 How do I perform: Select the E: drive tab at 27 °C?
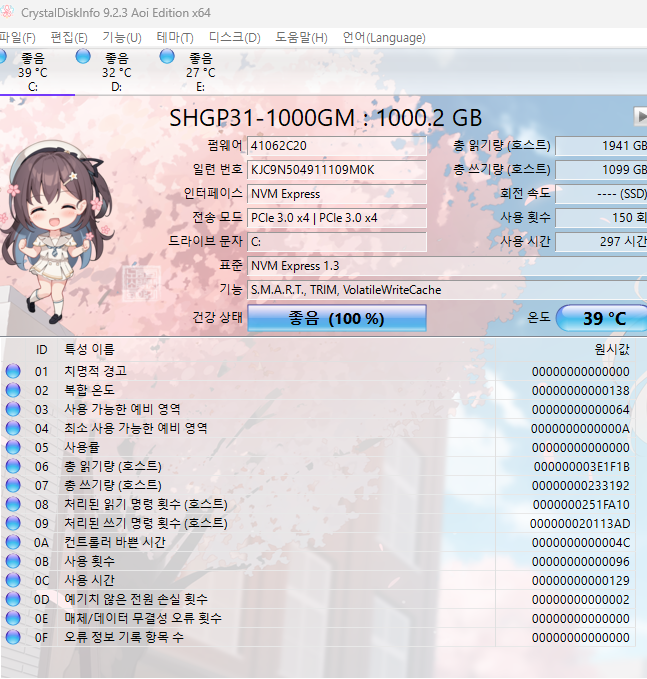[x=201, y=71]
